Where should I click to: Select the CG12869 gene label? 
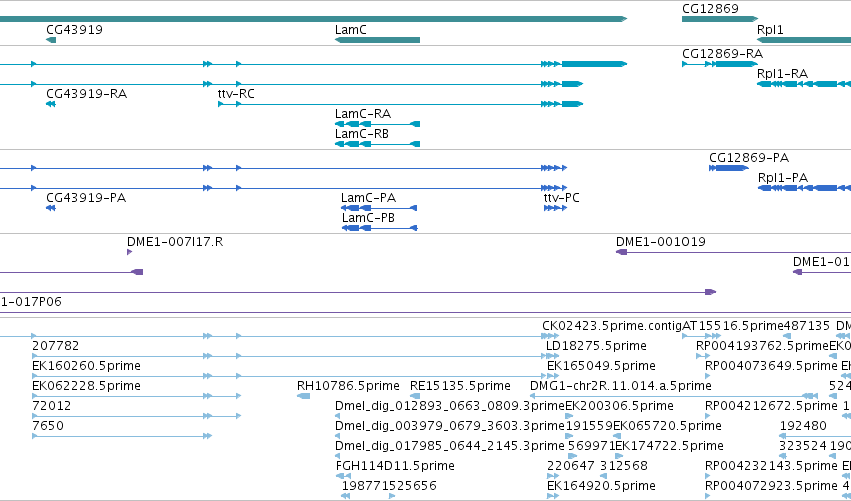[x=710, y=9]
